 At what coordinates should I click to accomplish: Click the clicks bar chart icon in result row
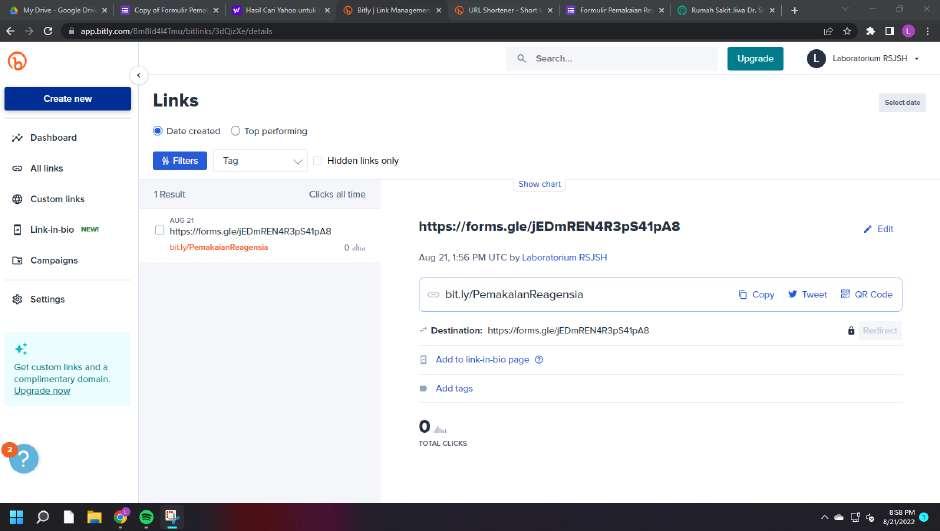pyautogui.click(x=359, y=248)
